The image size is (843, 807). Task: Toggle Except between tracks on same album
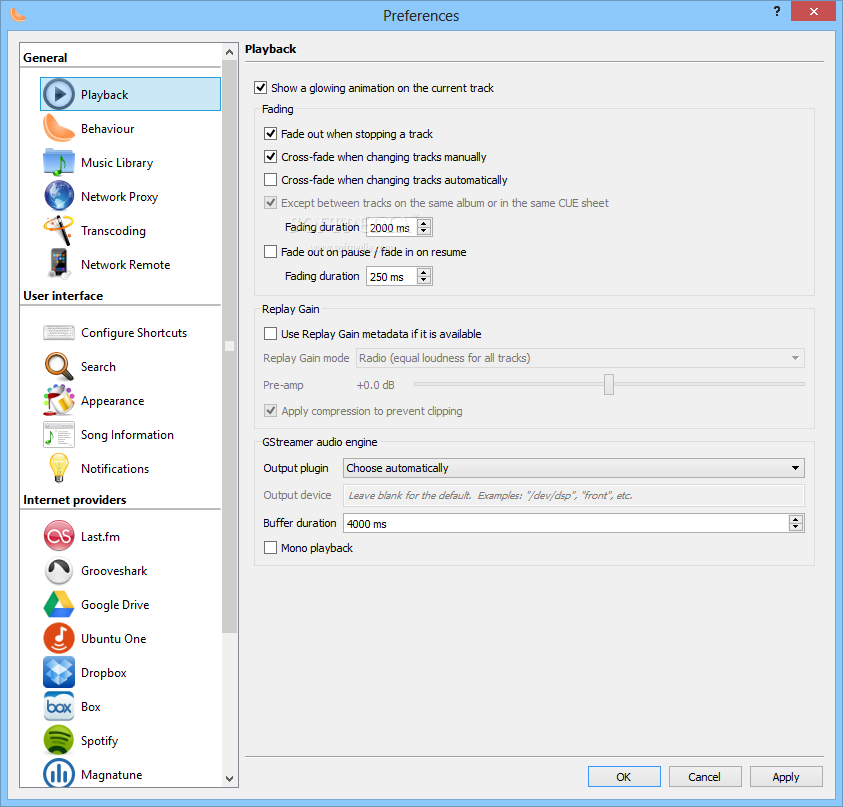270,203
